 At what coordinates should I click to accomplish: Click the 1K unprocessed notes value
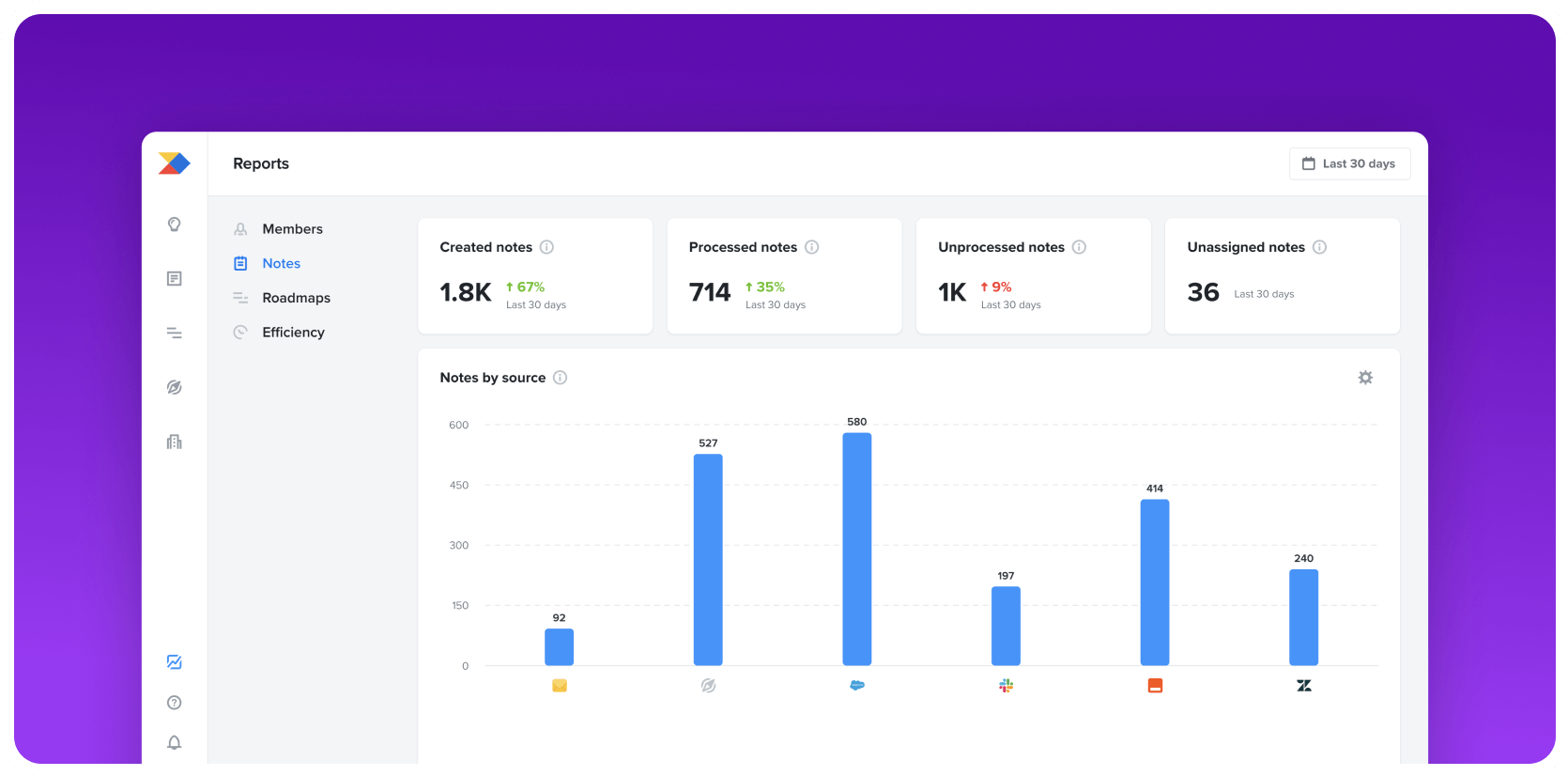click(952, 293)
